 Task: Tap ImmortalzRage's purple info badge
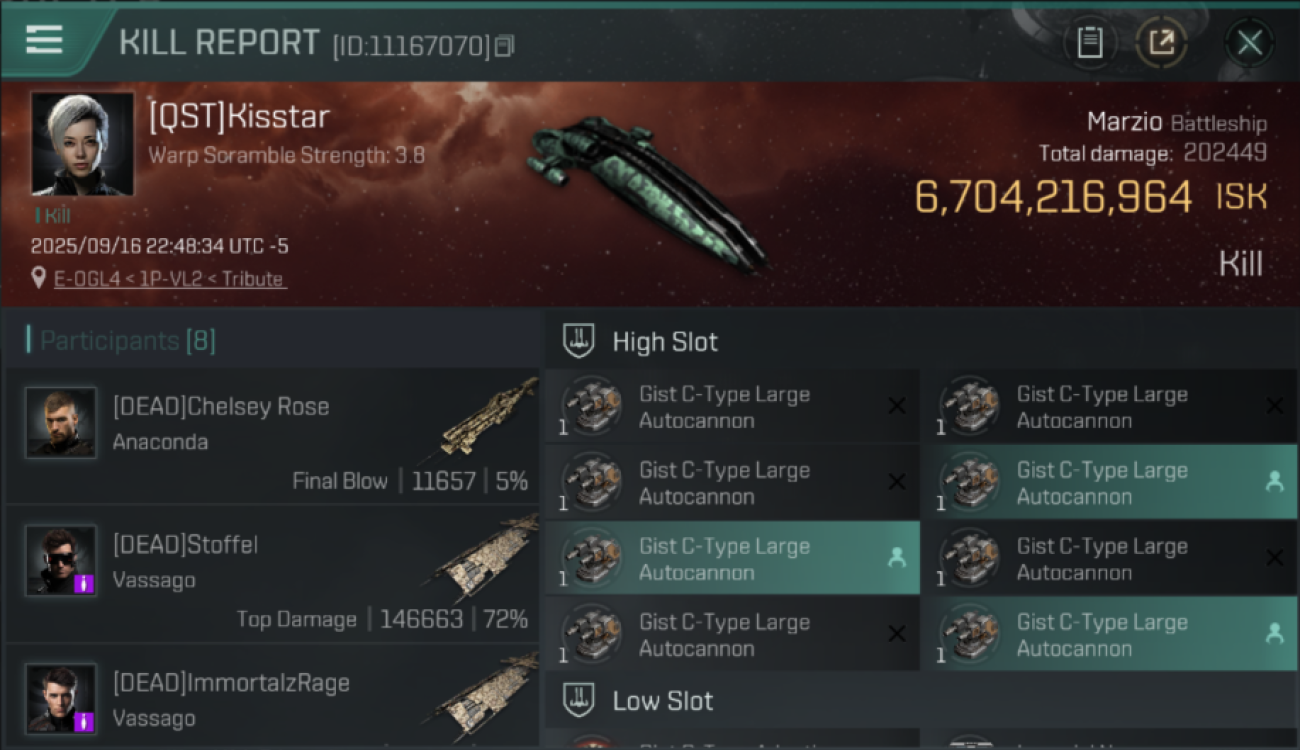(84, 721)
